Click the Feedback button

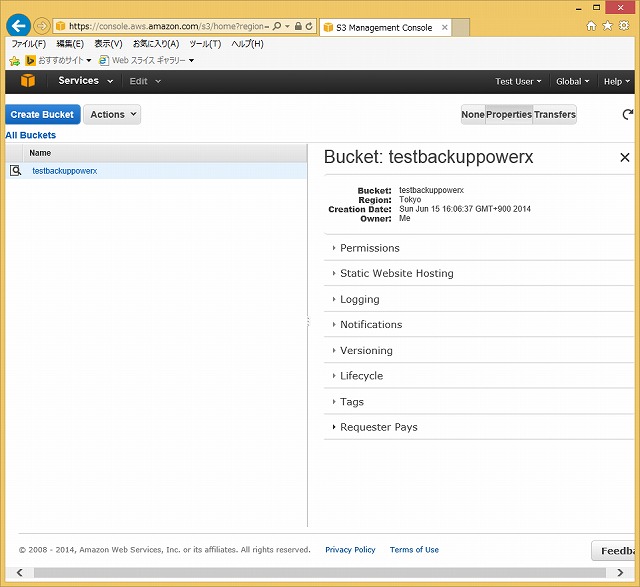click(x=613, y=551)
